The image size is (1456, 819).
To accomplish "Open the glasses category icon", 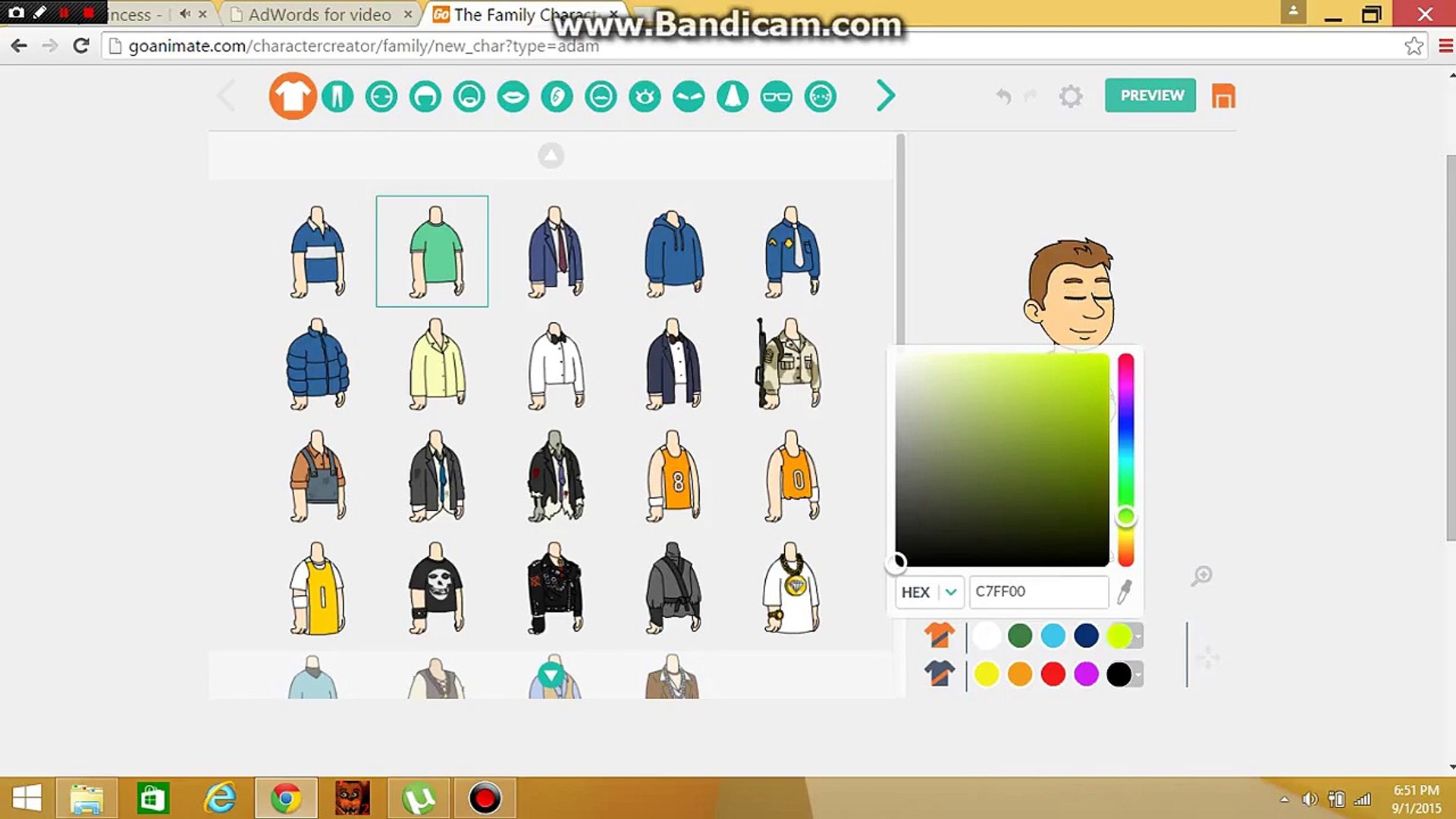I will click(776, 96).
